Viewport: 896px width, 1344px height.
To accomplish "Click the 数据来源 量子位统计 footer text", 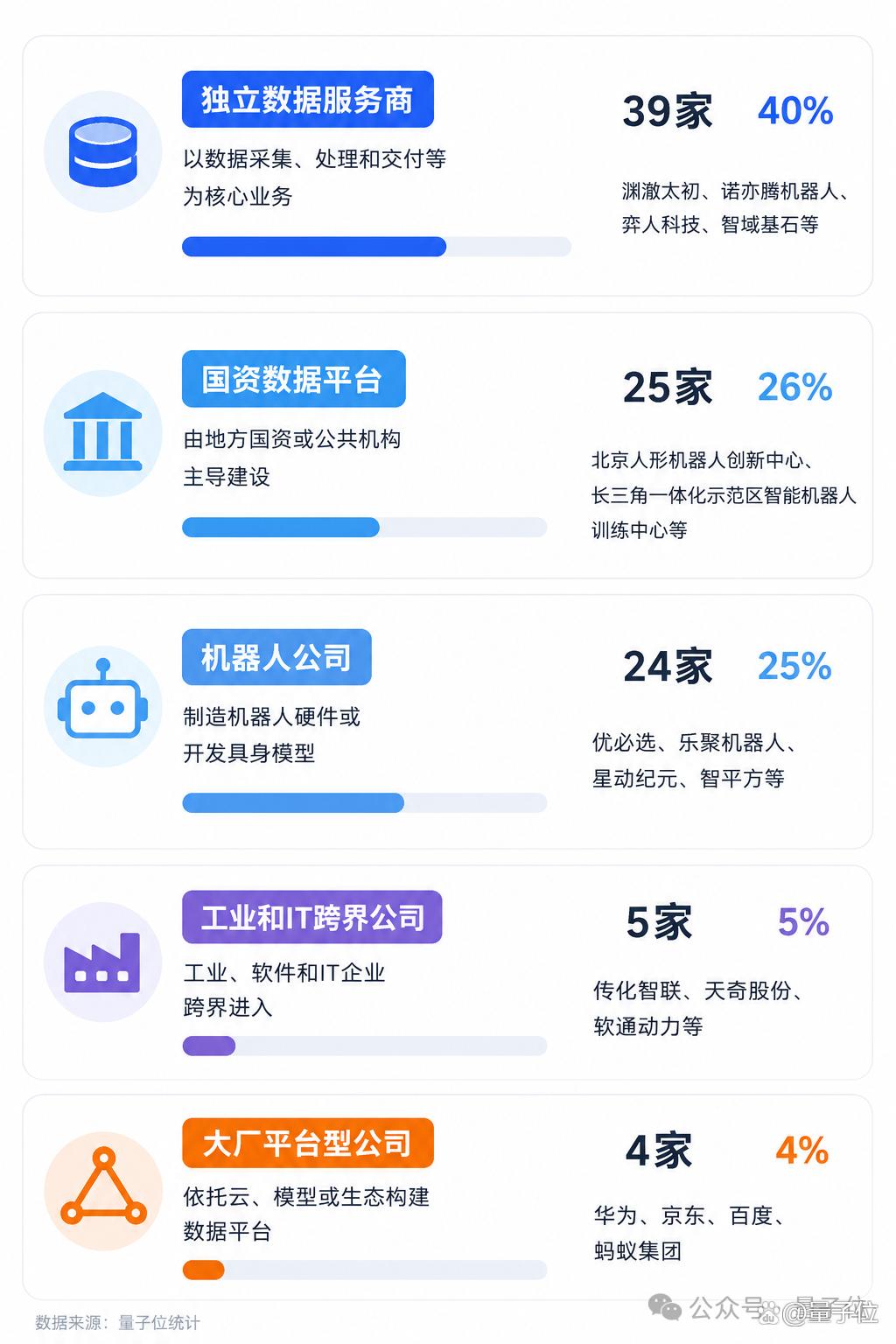I will click(x=117, y=1322).
